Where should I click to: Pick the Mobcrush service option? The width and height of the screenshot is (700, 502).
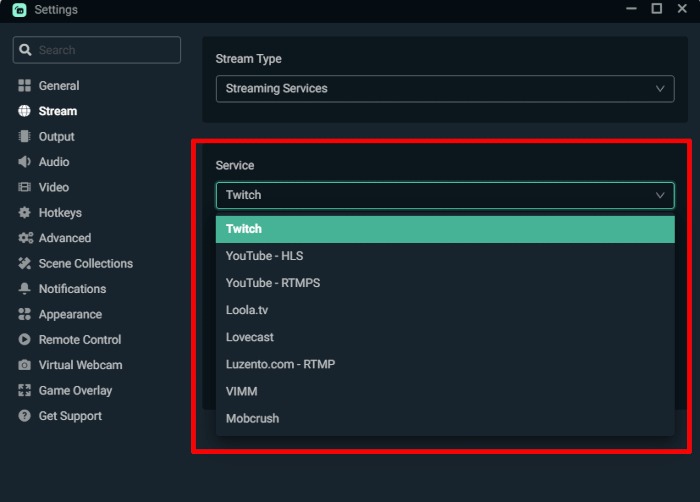pos(445,418)
